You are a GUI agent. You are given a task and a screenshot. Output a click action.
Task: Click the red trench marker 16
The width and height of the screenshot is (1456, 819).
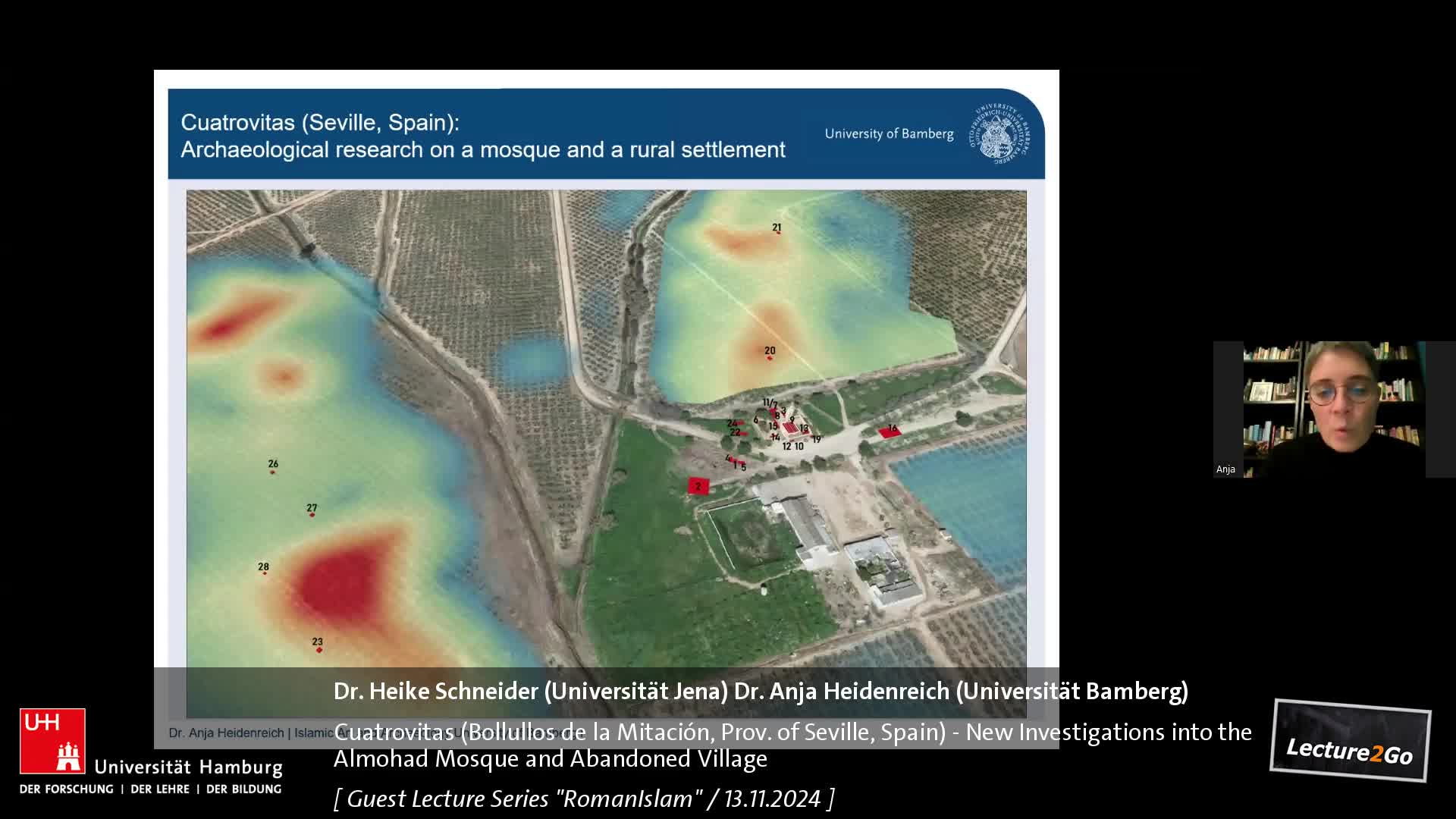click(890, 431)
